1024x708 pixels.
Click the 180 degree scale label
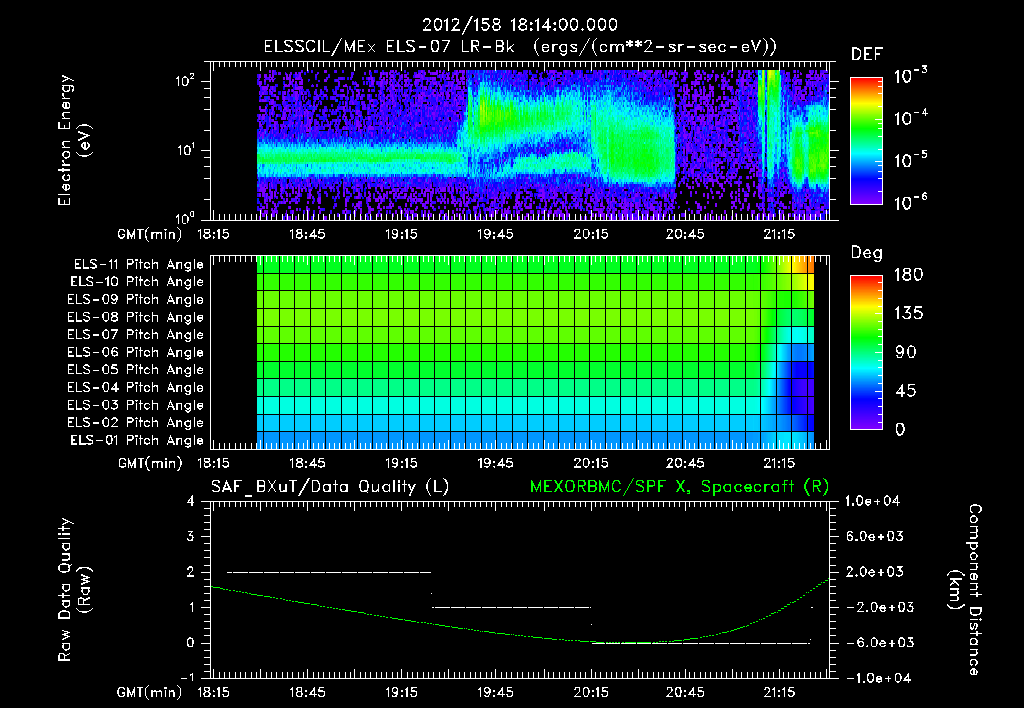908,274
